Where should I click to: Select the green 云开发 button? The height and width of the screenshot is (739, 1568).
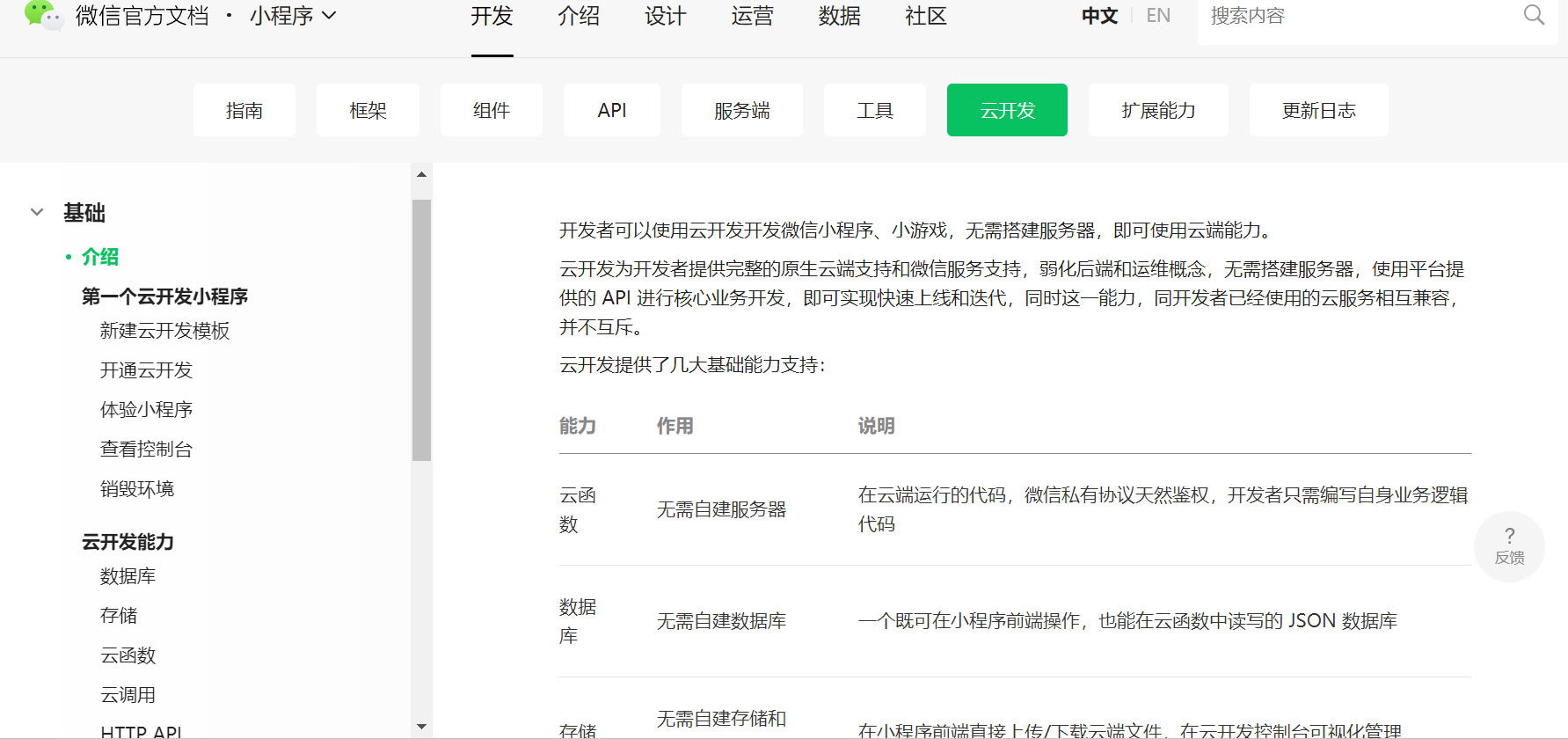pos(1007,110)
